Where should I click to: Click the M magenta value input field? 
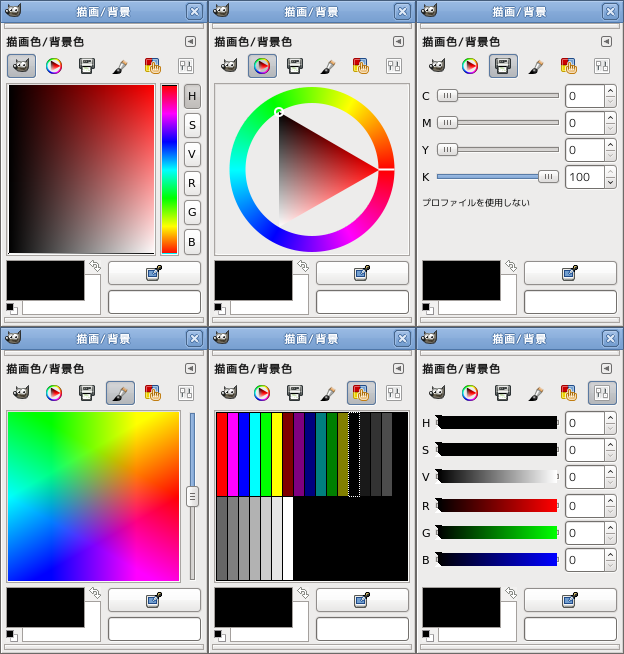pyautogui.click(x=584, y=123)
